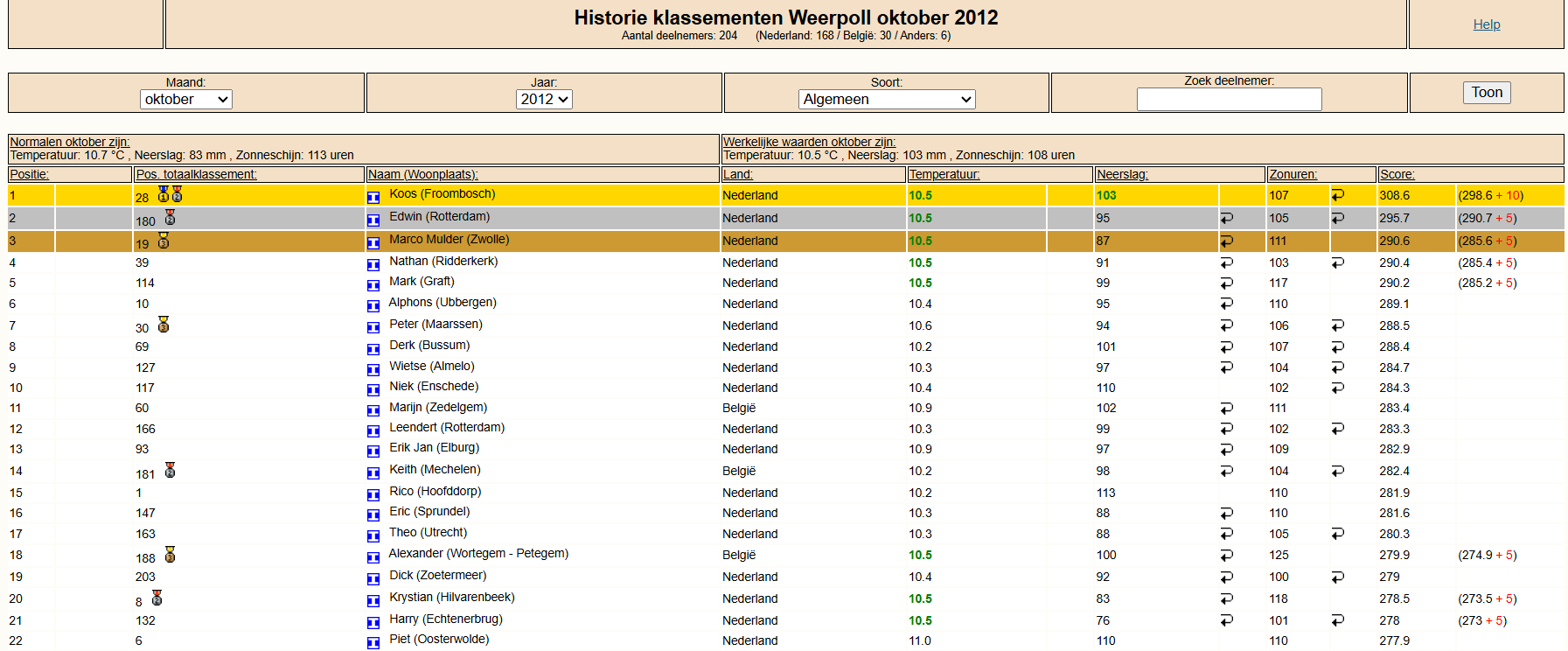Click the blue info icon beside Marco Mulder (Zwolle)
Viewport: 1568px width, 651px height.
pyautogui.click(x=373, y=242)
